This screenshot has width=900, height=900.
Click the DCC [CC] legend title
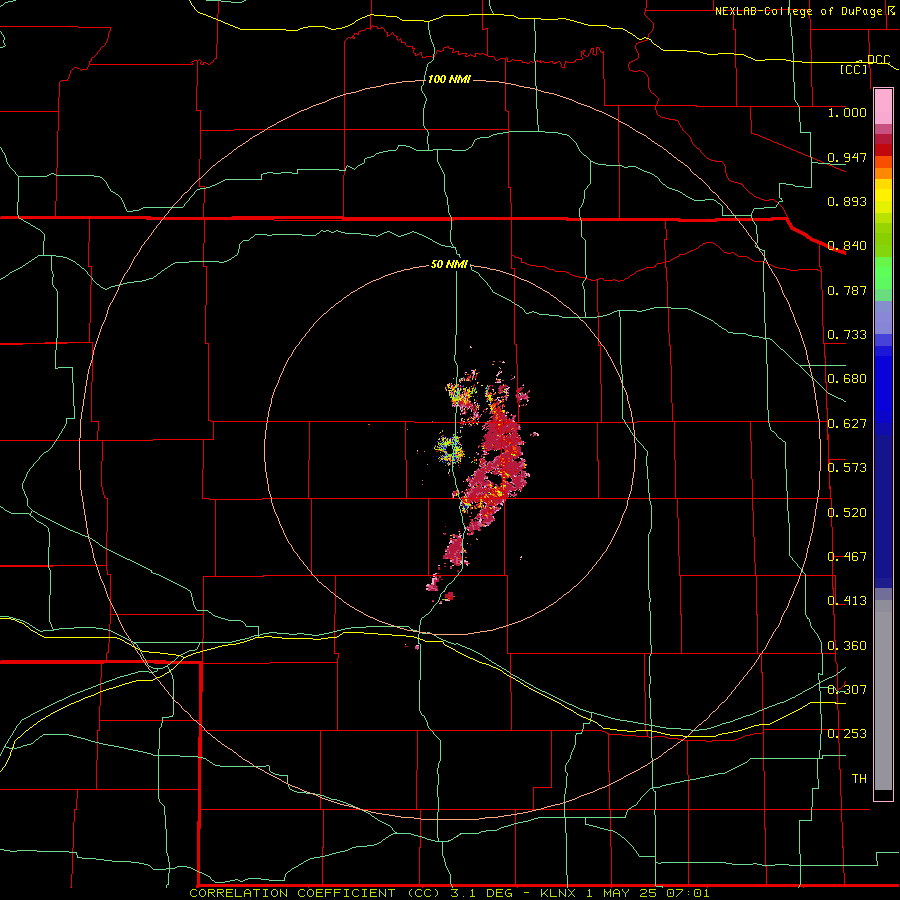[864, 64]
